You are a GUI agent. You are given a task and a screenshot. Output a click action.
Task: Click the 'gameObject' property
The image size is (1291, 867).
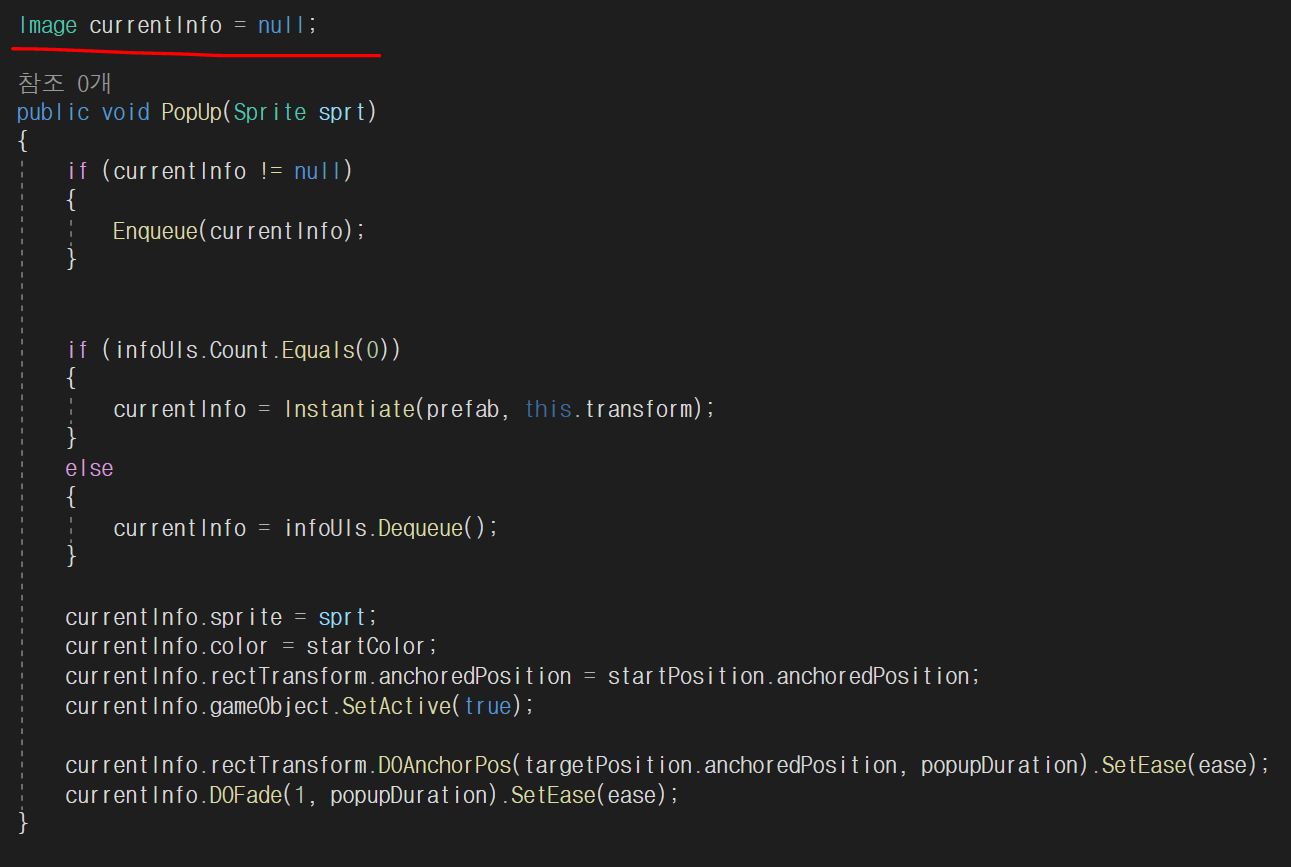pyautogui.click(x=270, y=706)
